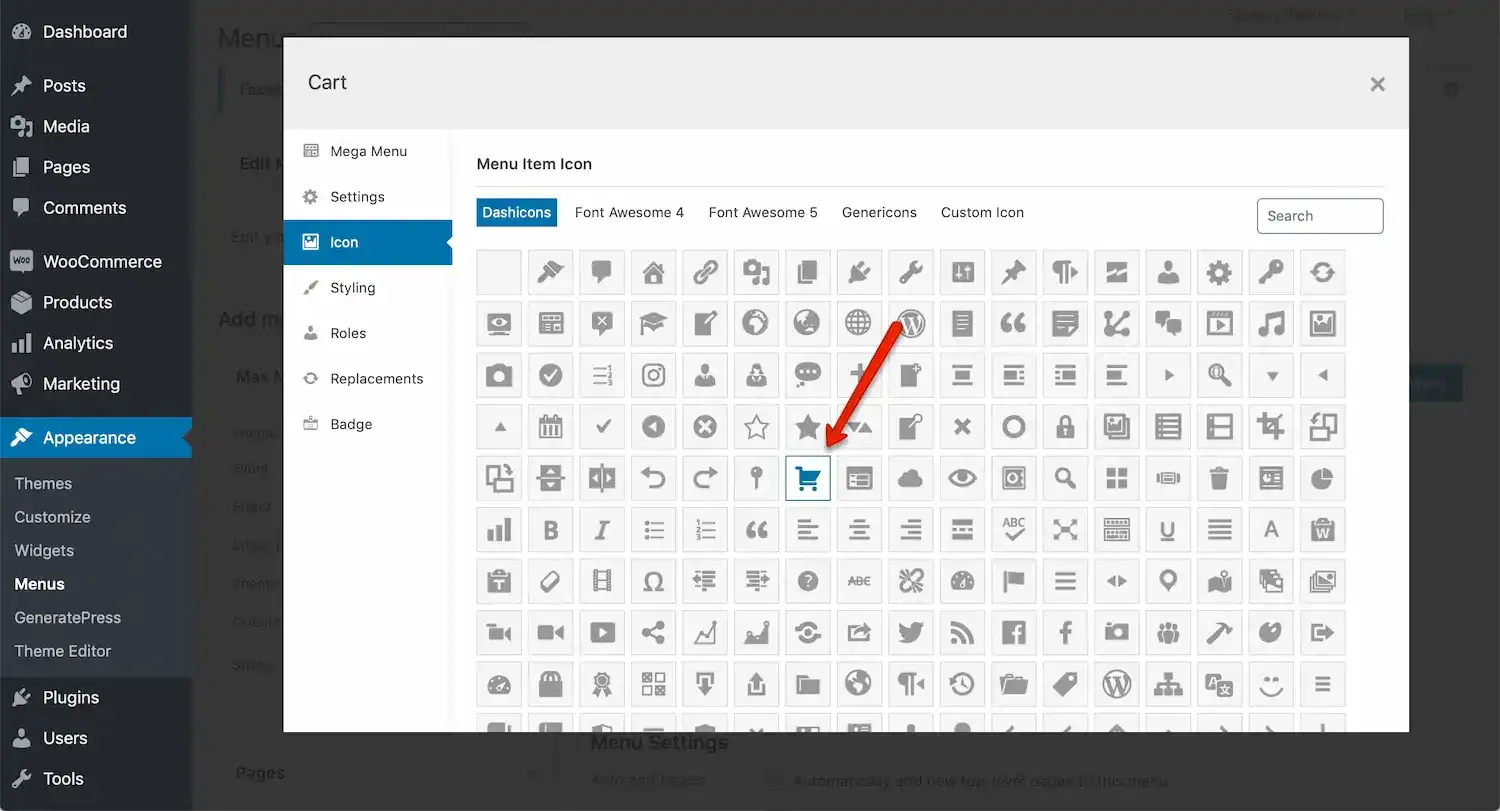This screenshot has width=1500, height=811.
Task: Select the camera Dashicon
Action: [x=499, y=375]
